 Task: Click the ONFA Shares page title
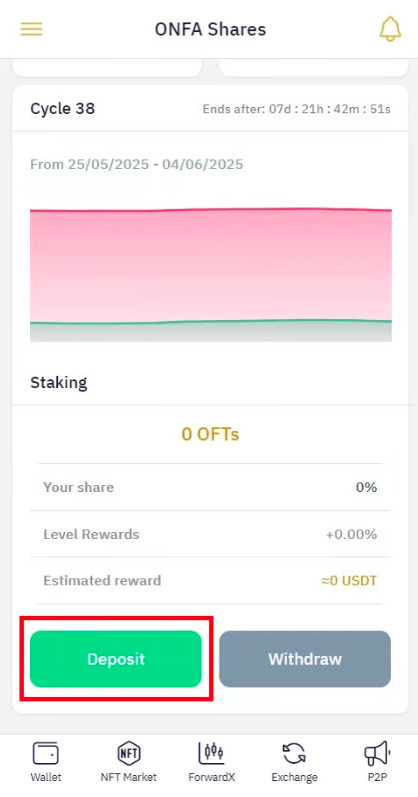pyautogui.click(x=211, y=29)
